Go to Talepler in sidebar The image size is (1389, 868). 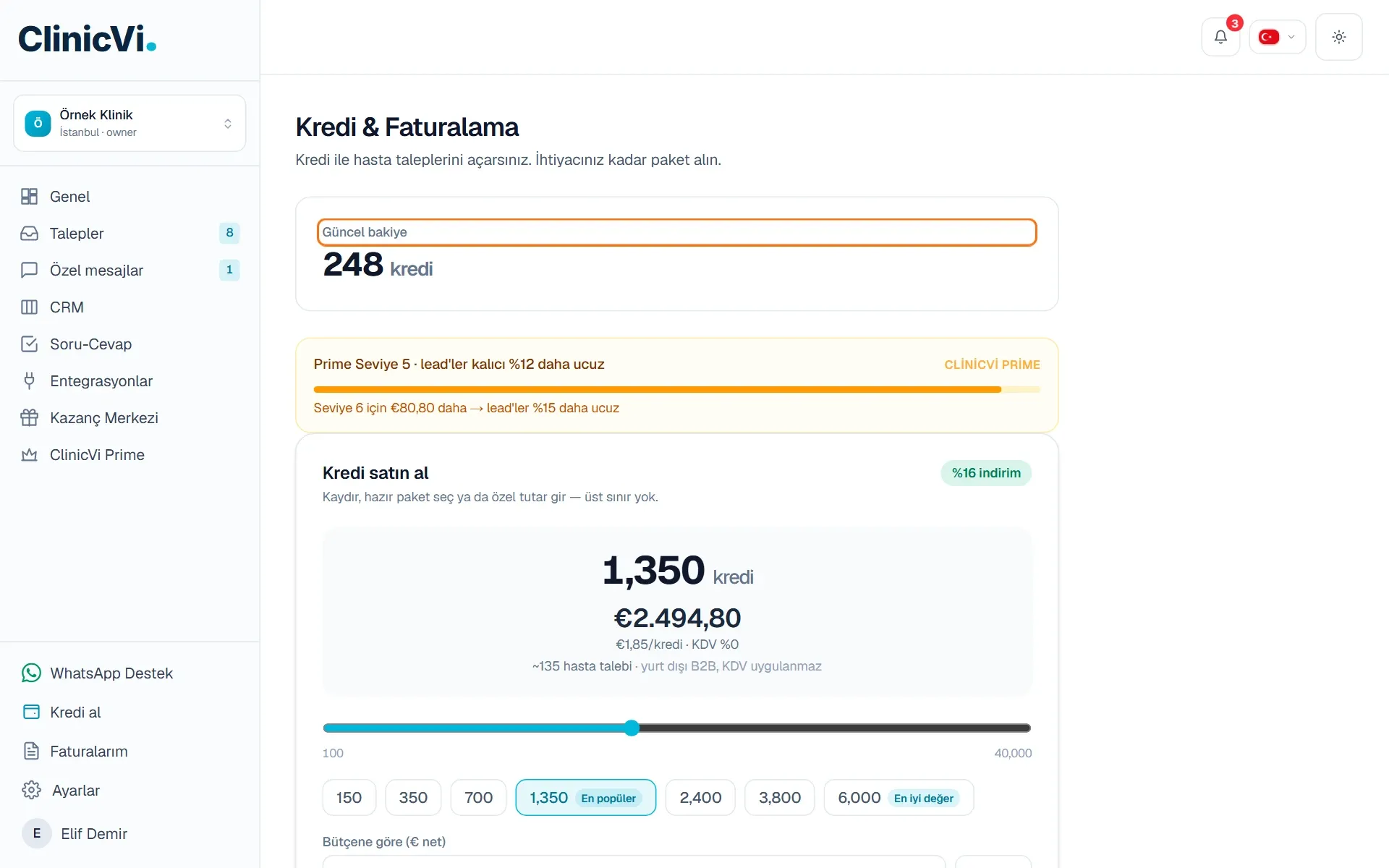(x=129, y=234)
